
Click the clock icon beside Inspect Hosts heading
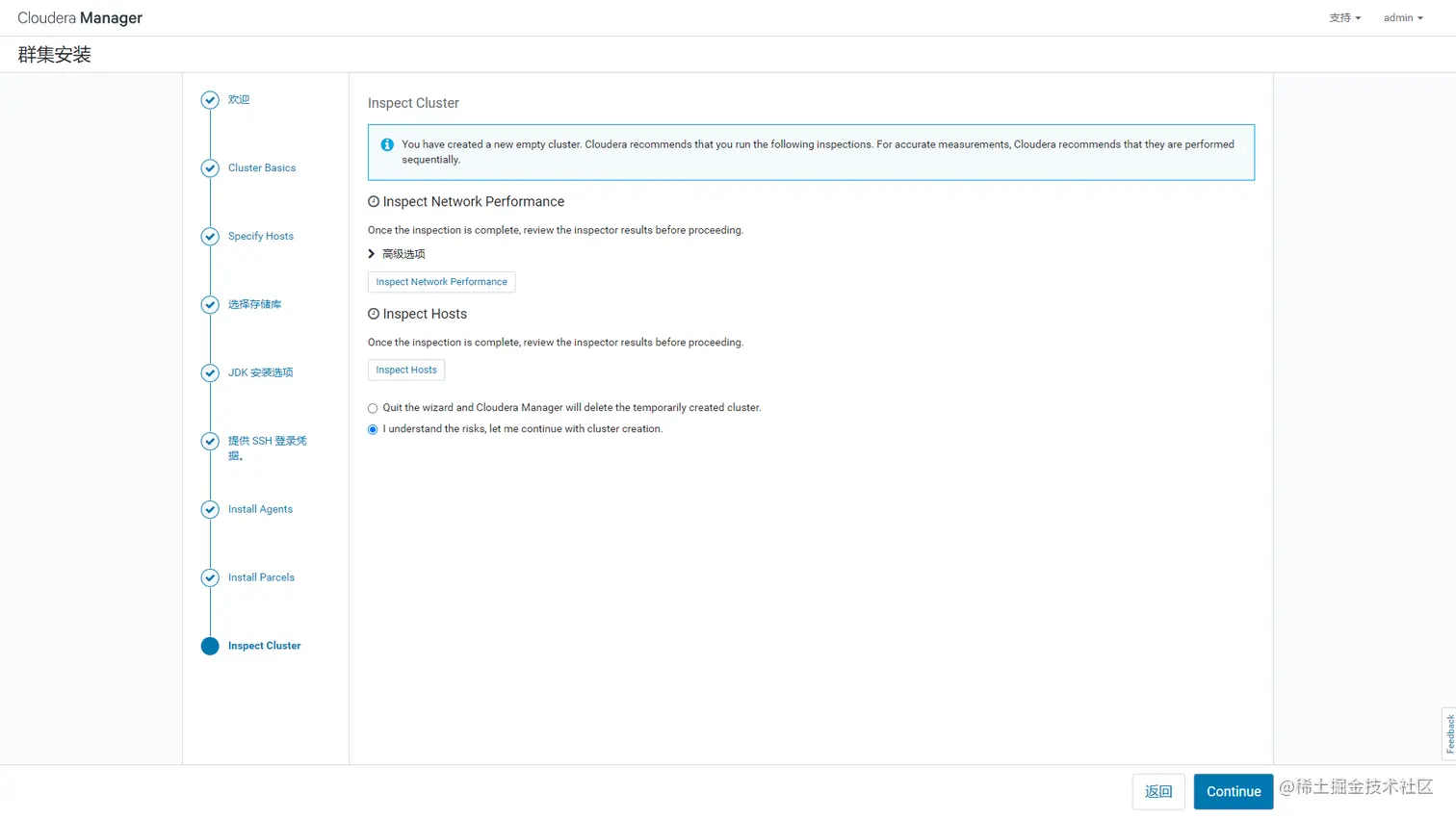(x=374, y=314)
